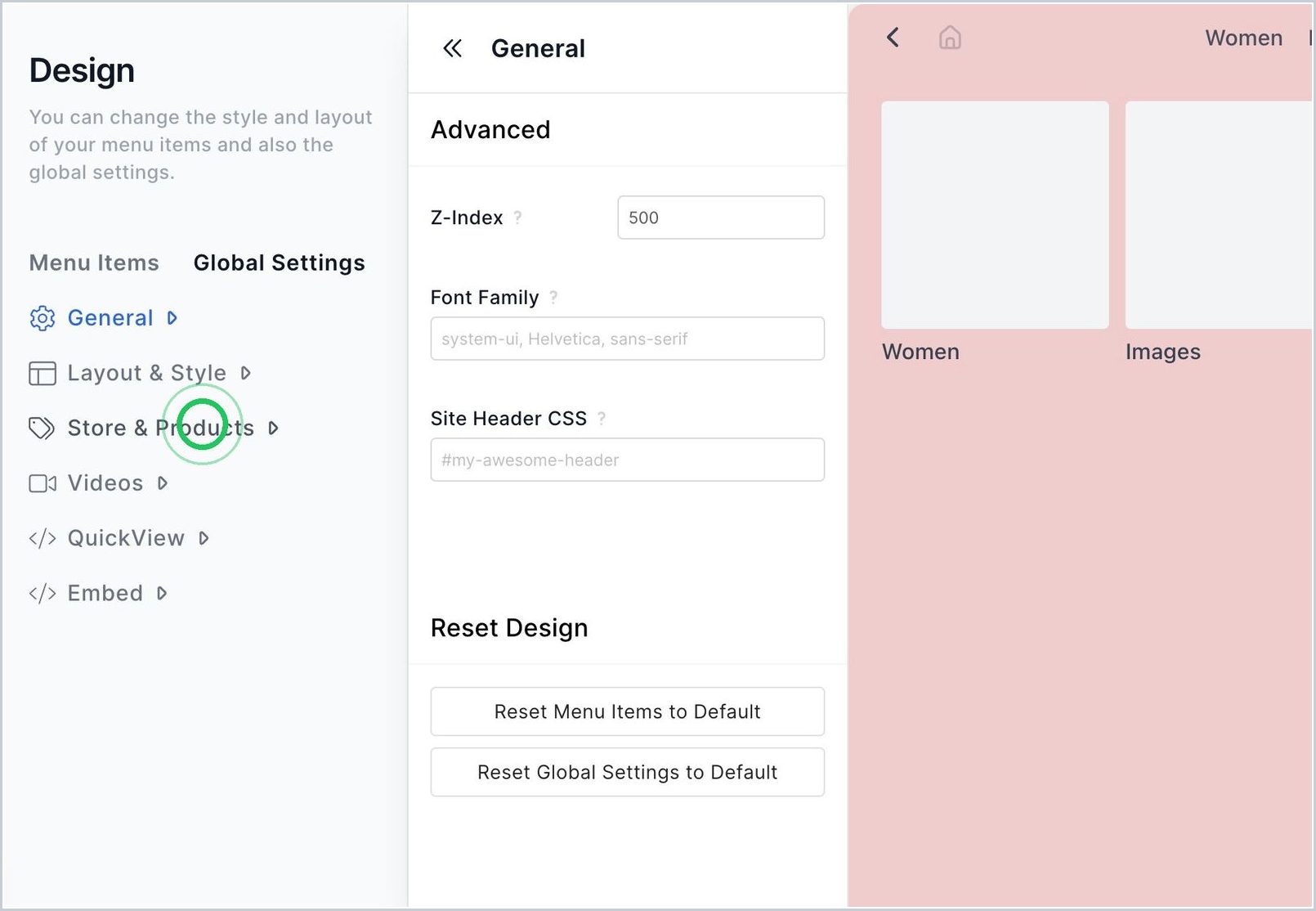The height and width of the screenshot is (911, 1316).
Task: Switch to the Menu Items tab
Action: [94, 263]
